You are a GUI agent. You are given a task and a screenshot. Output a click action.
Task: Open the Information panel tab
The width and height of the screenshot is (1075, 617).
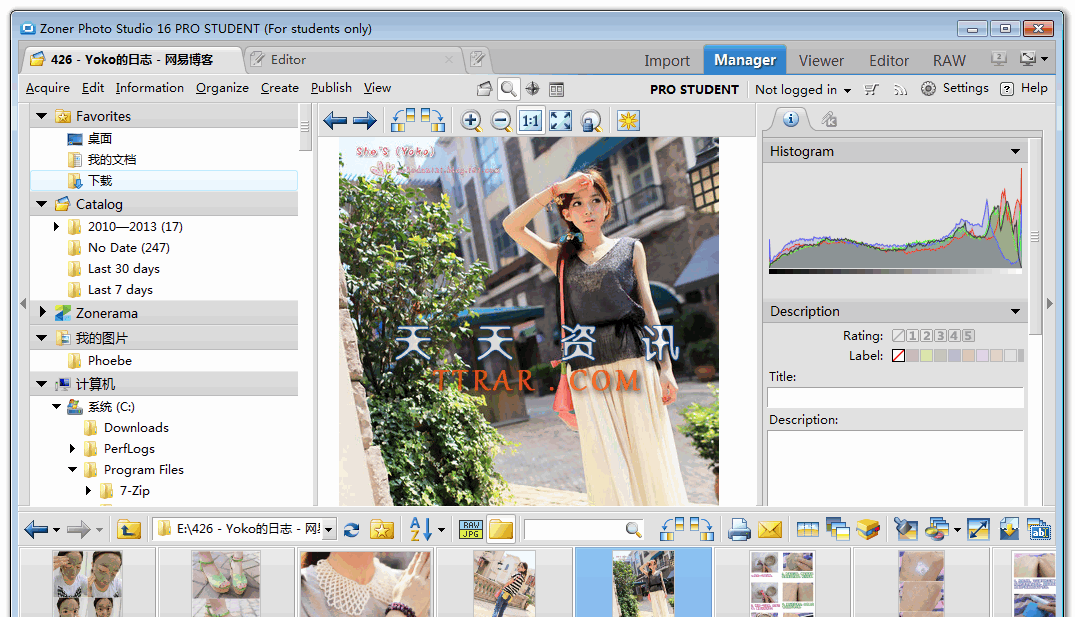click(790, 119)
